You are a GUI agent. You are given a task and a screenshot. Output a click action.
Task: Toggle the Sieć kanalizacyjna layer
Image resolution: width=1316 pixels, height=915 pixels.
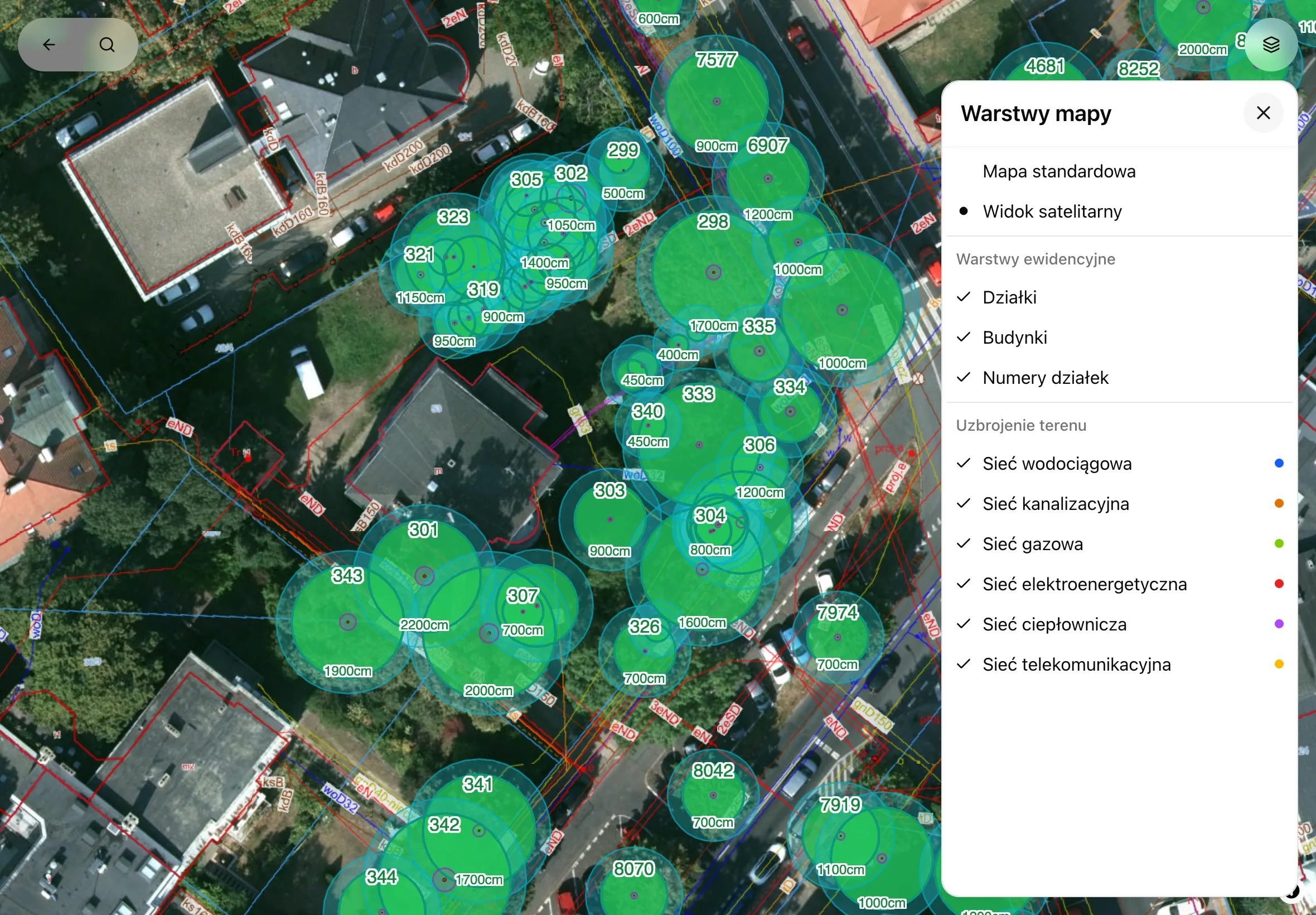(x=1120, y=504)
